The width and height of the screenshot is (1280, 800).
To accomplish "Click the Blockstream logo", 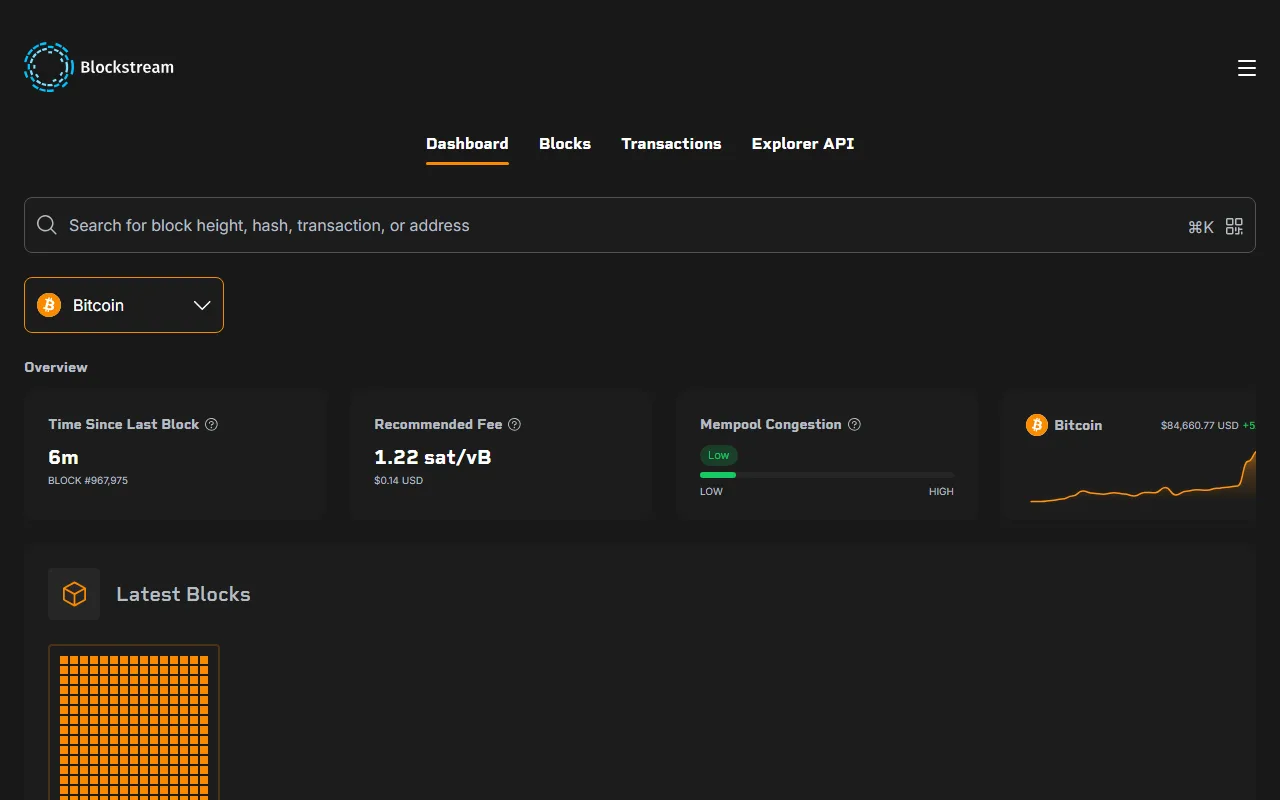I will [99, 67].
